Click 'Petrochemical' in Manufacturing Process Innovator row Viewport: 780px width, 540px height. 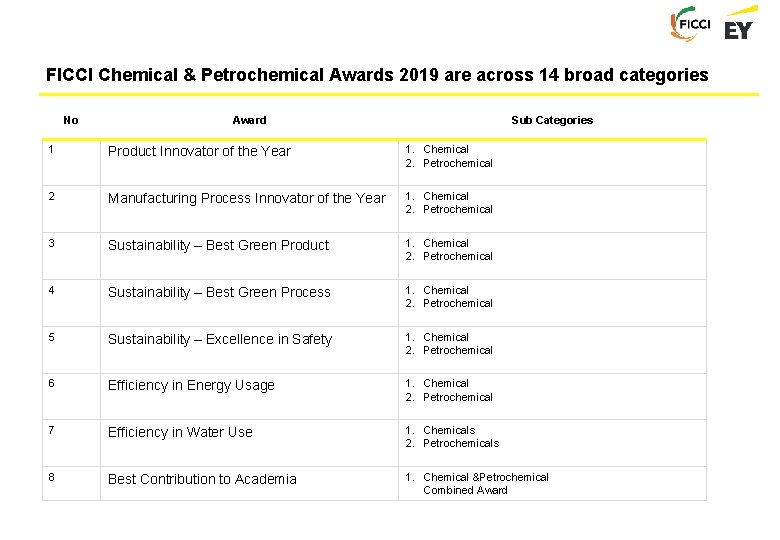tap(458, 209)
